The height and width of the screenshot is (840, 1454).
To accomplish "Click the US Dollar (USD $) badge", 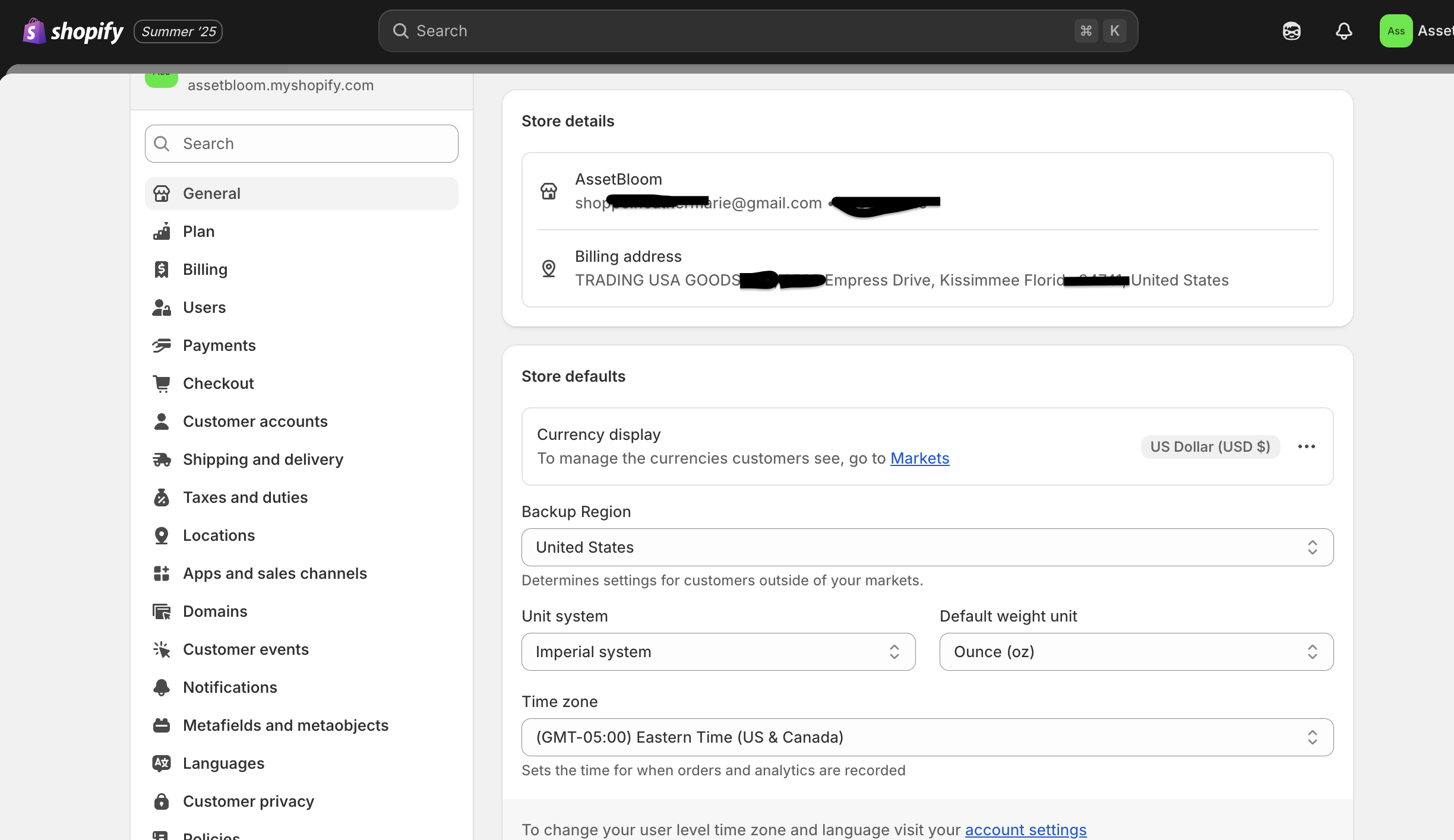I will tap(1210, 446).
